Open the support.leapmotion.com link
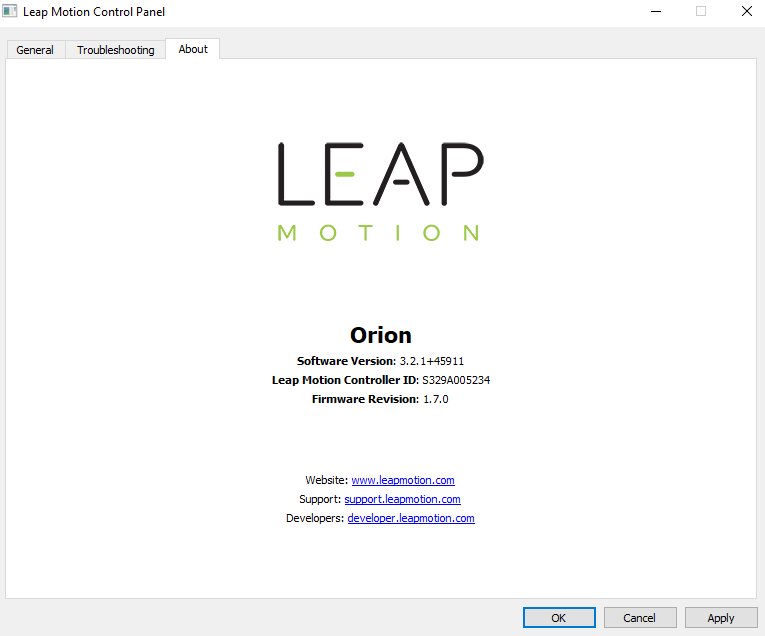 [x=403, y=499]
